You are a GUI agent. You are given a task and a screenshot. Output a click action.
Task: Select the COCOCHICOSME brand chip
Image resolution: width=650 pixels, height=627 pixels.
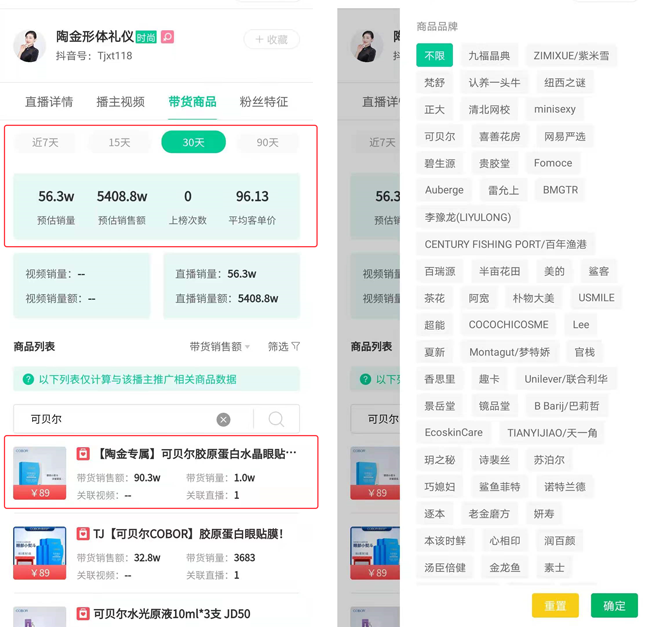[x=508, y=324]
